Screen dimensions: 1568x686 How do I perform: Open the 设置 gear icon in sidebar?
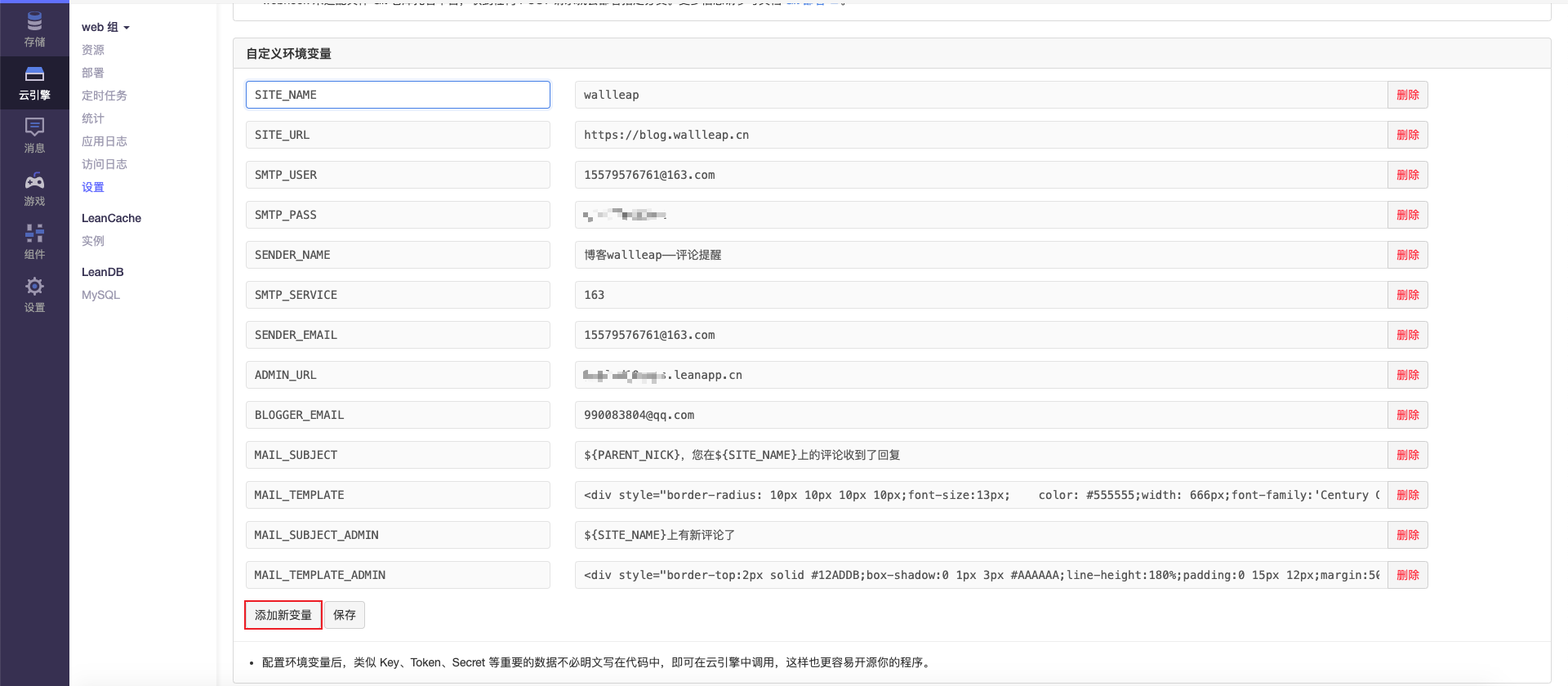(34, 295)
